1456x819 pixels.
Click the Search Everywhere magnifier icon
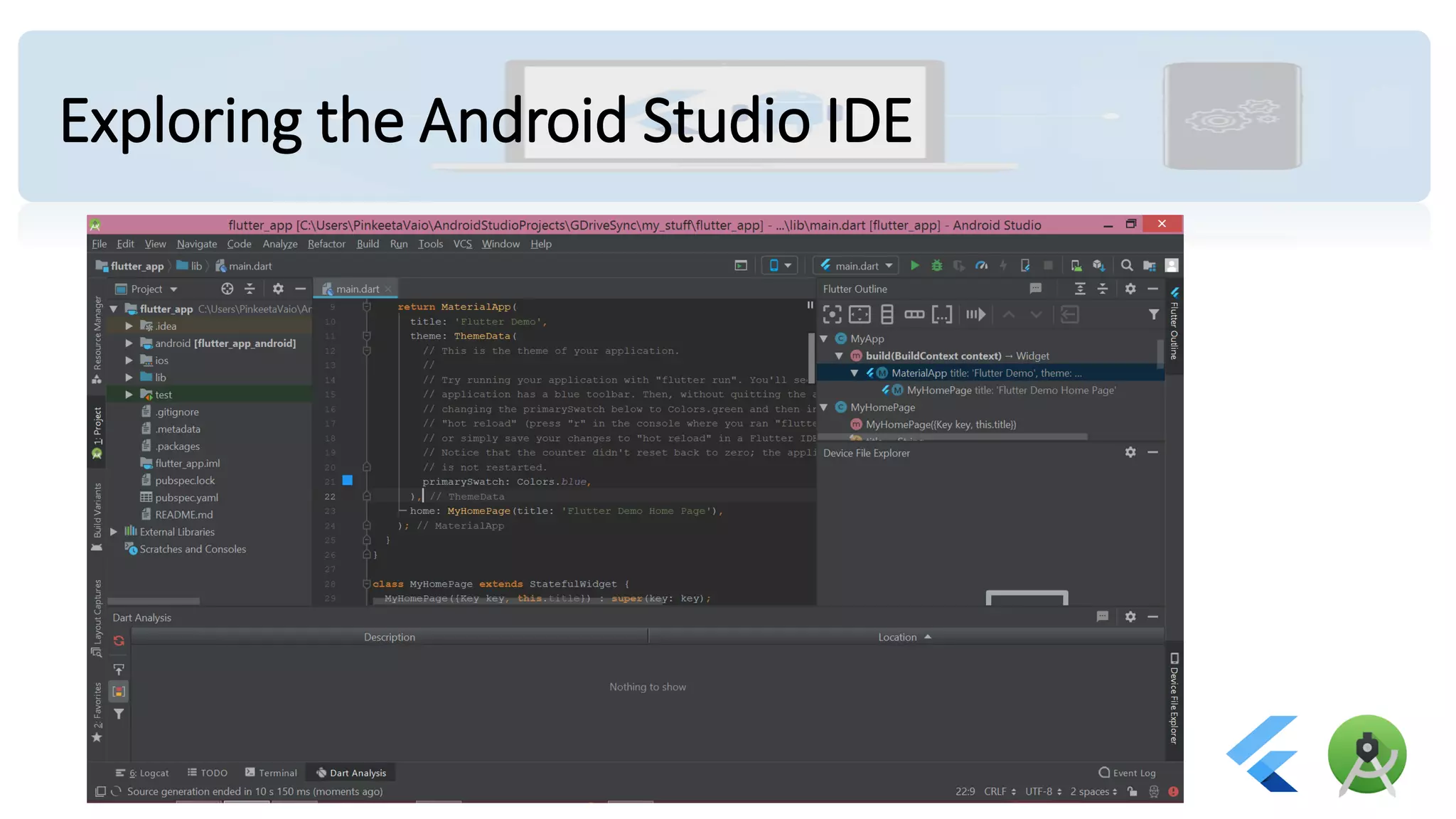tap(1127, 265)
